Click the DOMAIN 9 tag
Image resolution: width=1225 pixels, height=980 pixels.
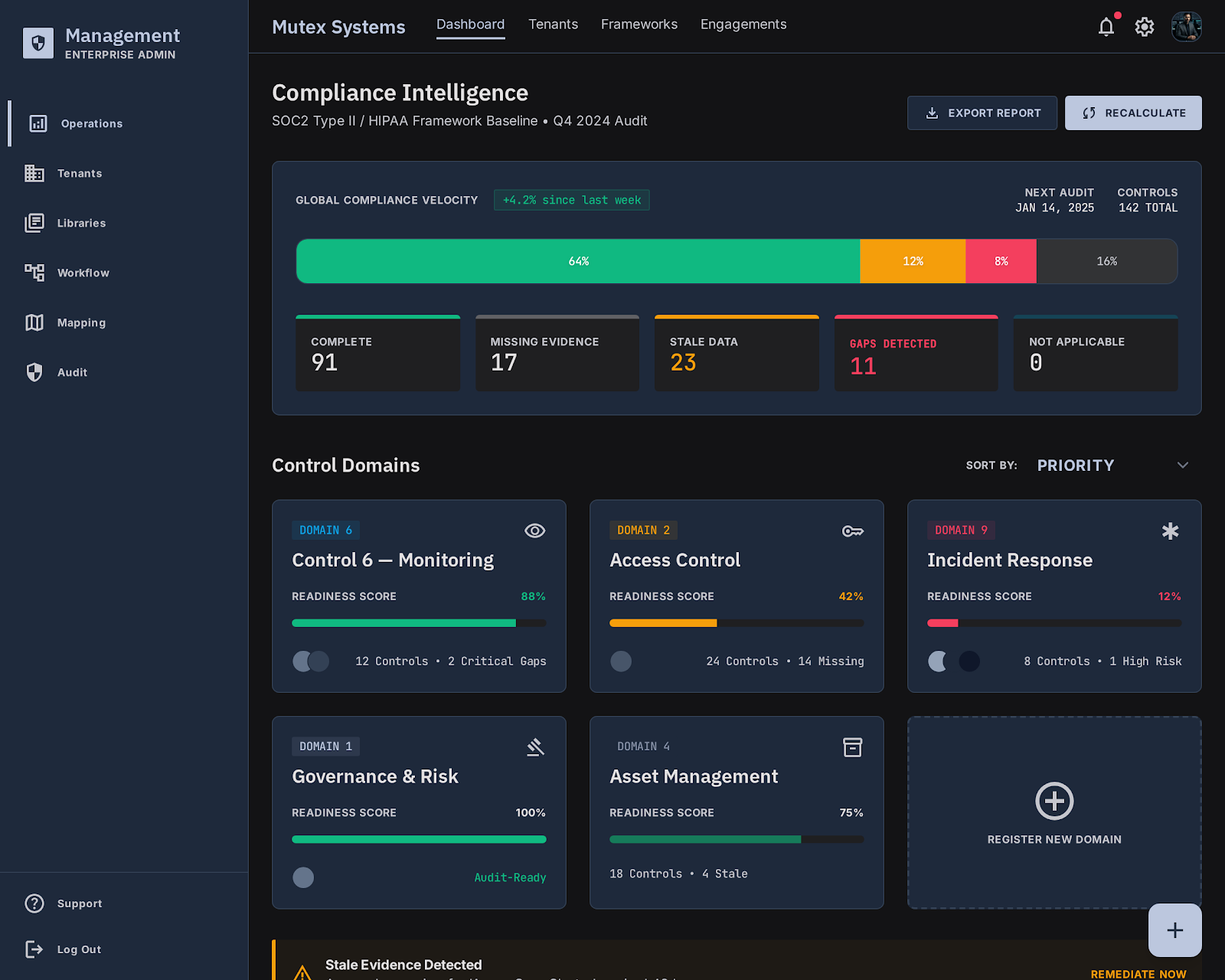[x=961, y=530]
